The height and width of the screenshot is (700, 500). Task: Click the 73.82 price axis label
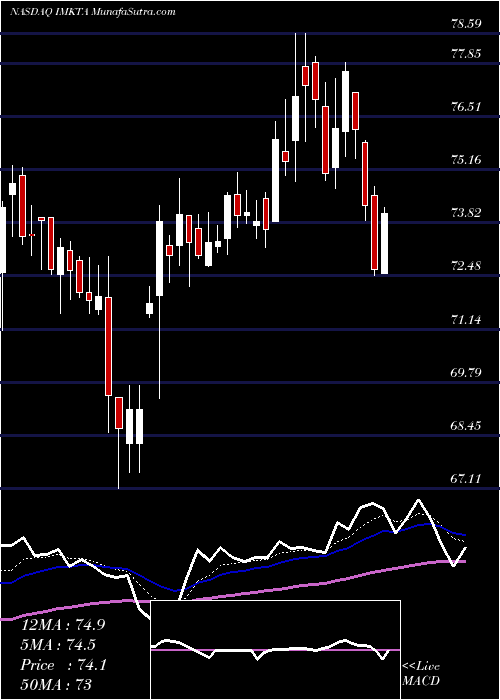tap(466, 212)
